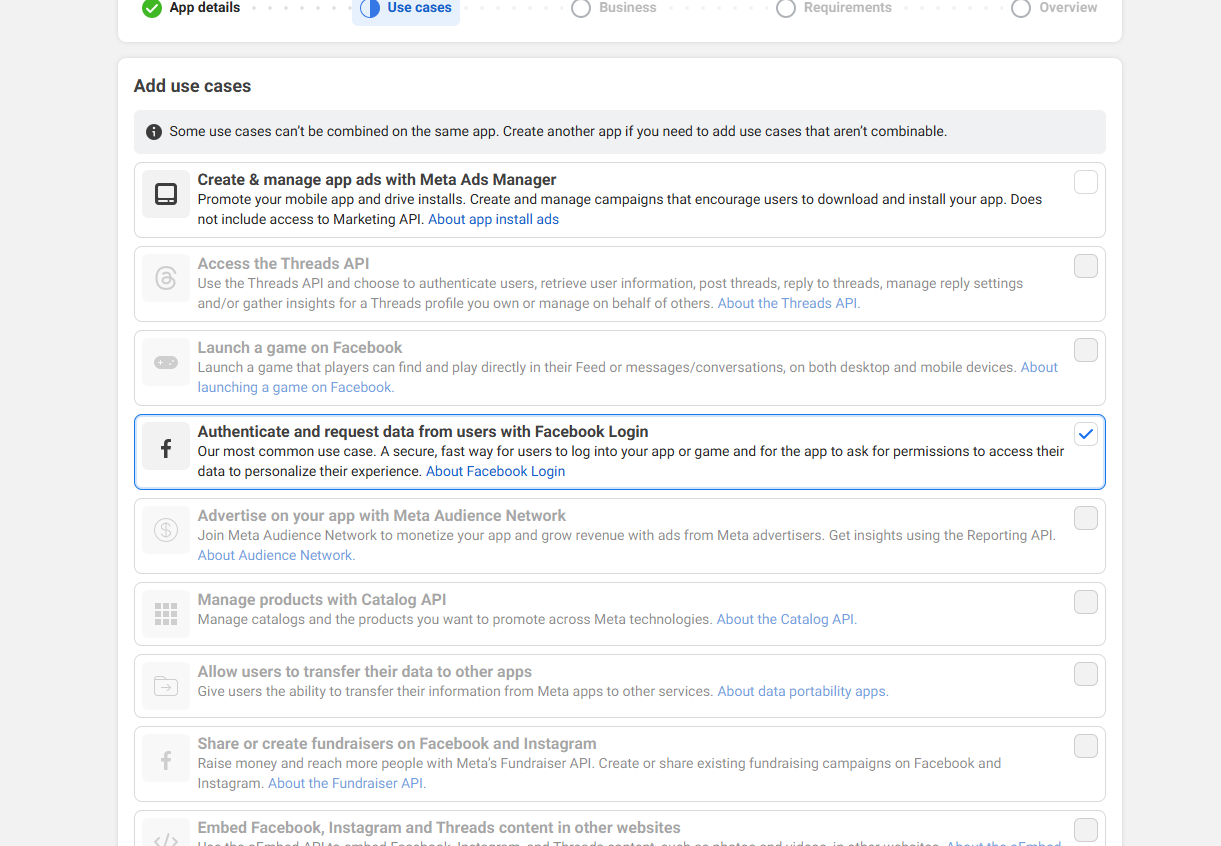This screenshot has width=1221, height=846.
Task: Click the info icon in the notice banner
Action: tap(154, 132)
